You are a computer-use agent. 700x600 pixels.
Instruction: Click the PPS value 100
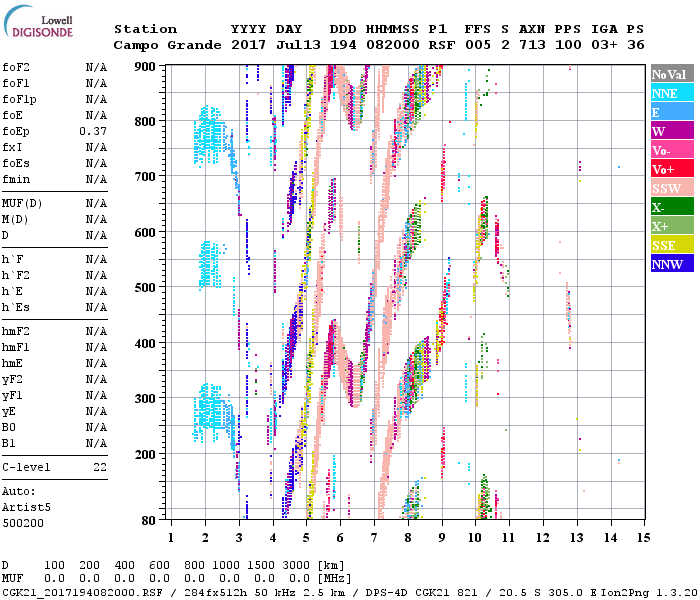(568, 45)
